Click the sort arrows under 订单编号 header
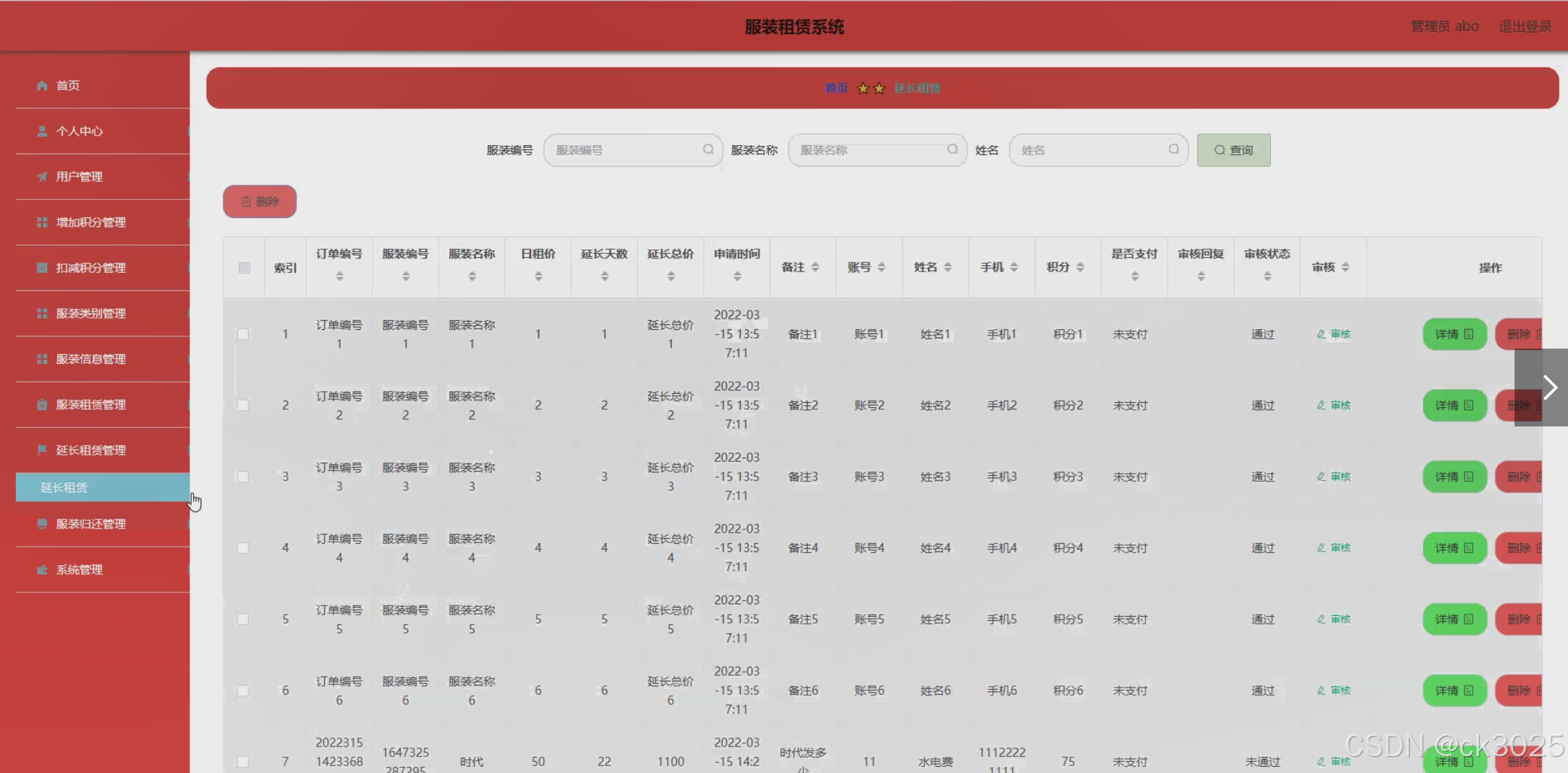This screenshot has width=1568, height=773. [x=339, y=276]
